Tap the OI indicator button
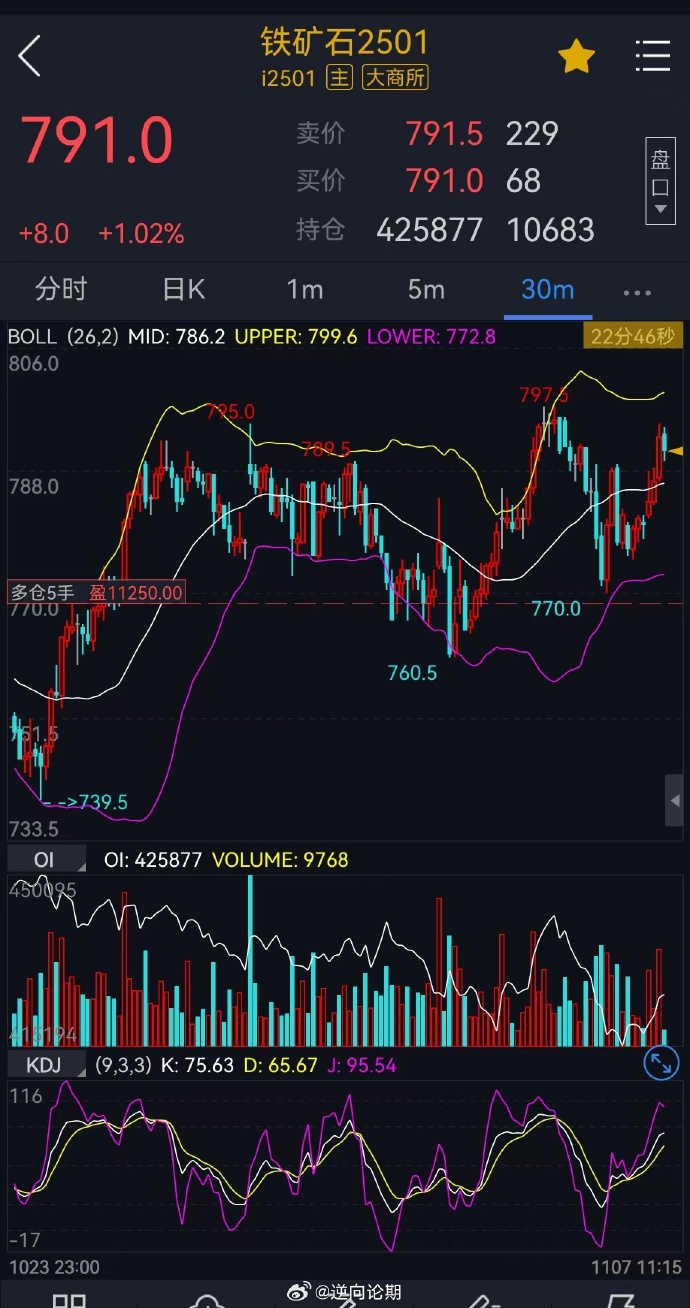Viewport: 690px width, 1308px height. click(x=44, y=860)
